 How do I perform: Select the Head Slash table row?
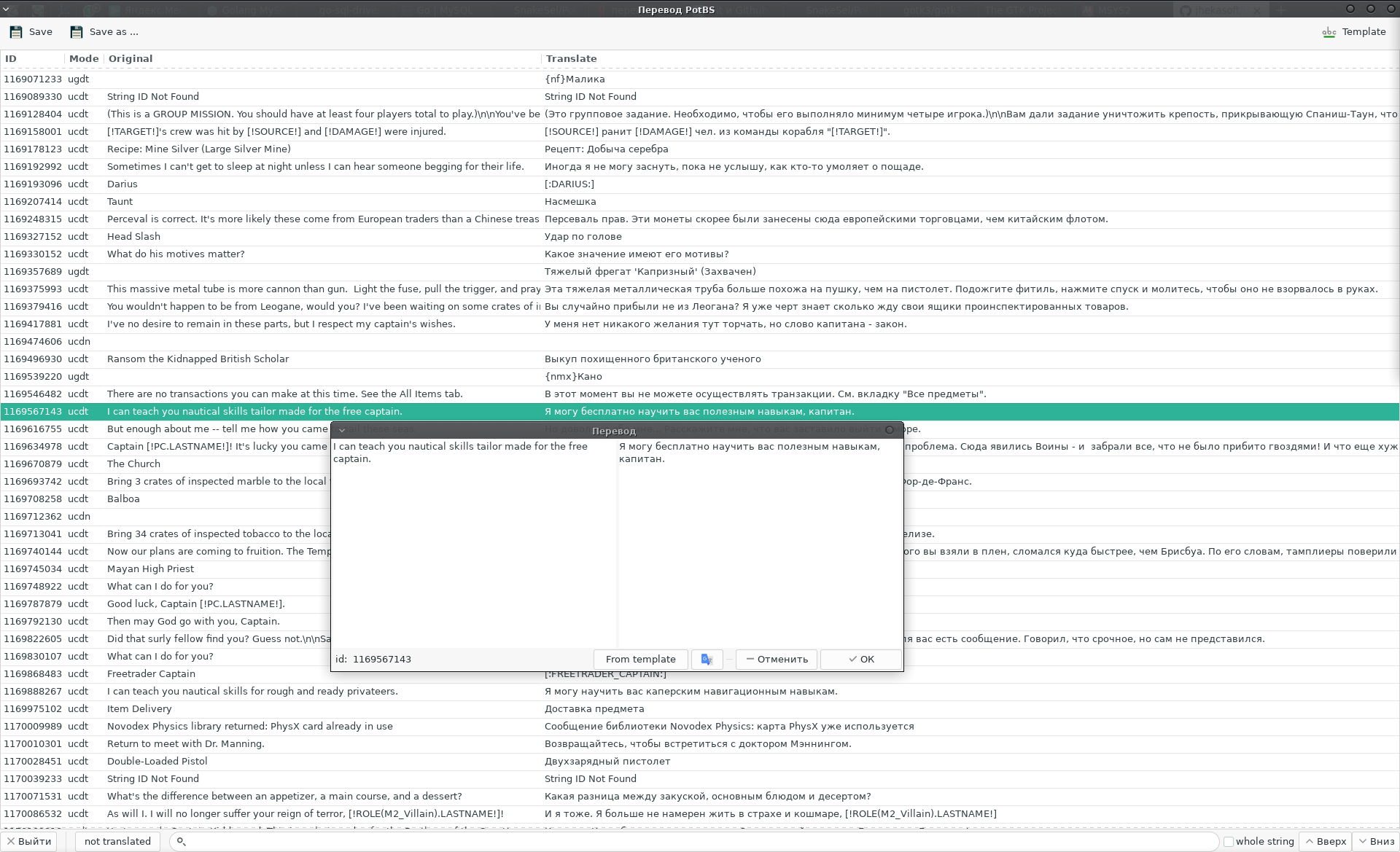(292, 237)
